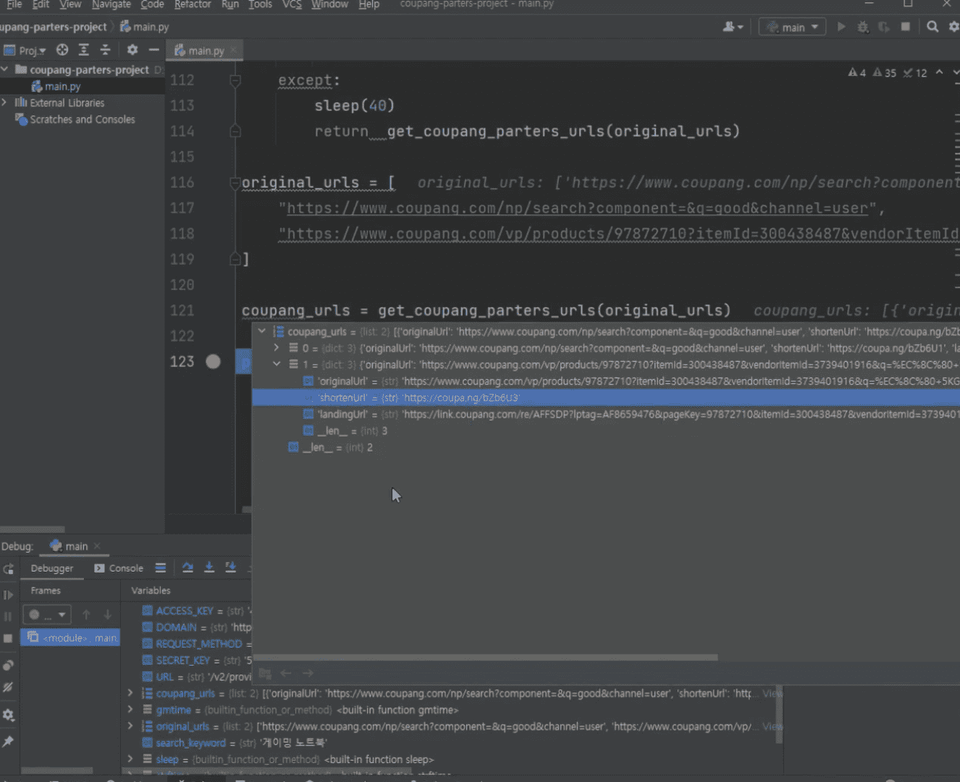Expand gmtime in the Variables pane

[130, 710]
